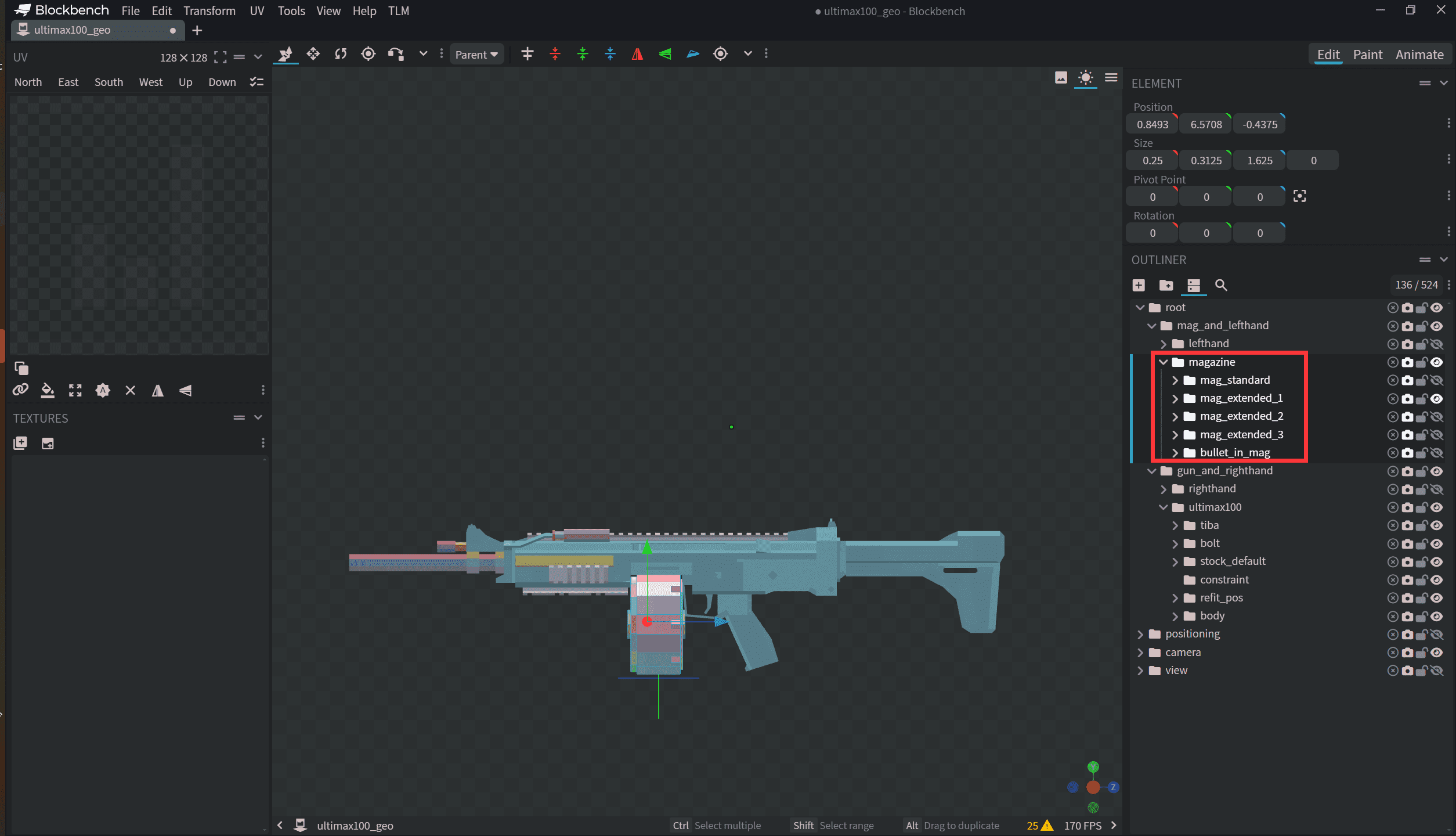Select the constraint group in Outliner
The image size is (1456, 836).
[x=1224, y=580]
